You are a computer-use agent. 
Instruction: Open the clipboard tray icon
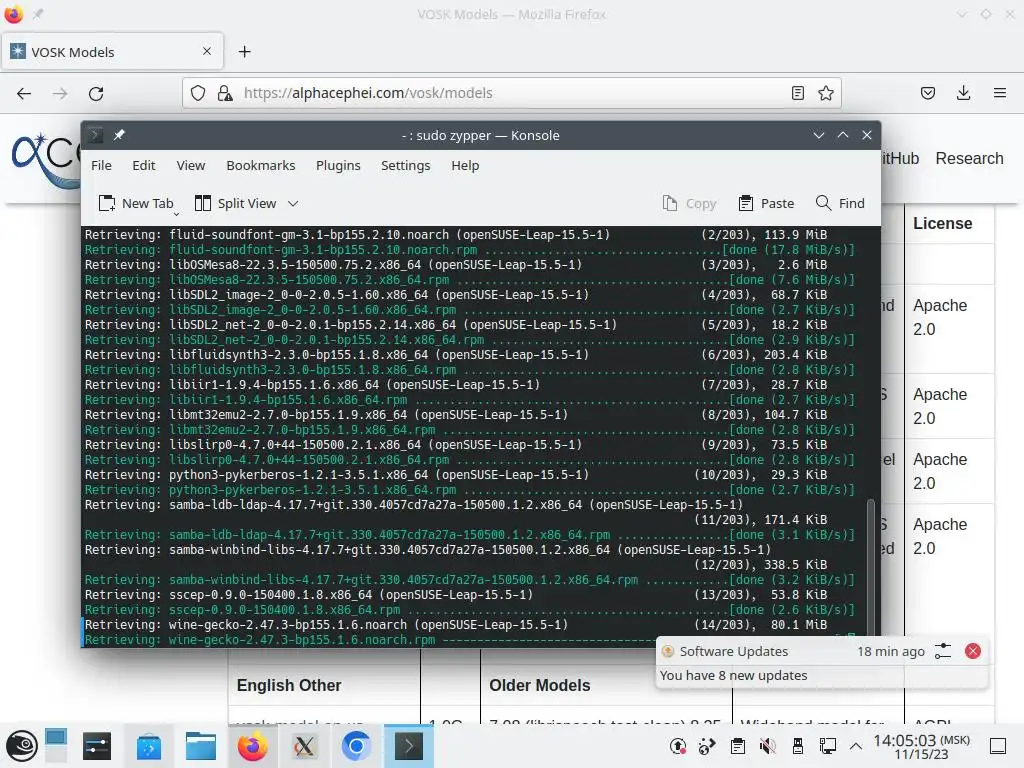point(738,746)
